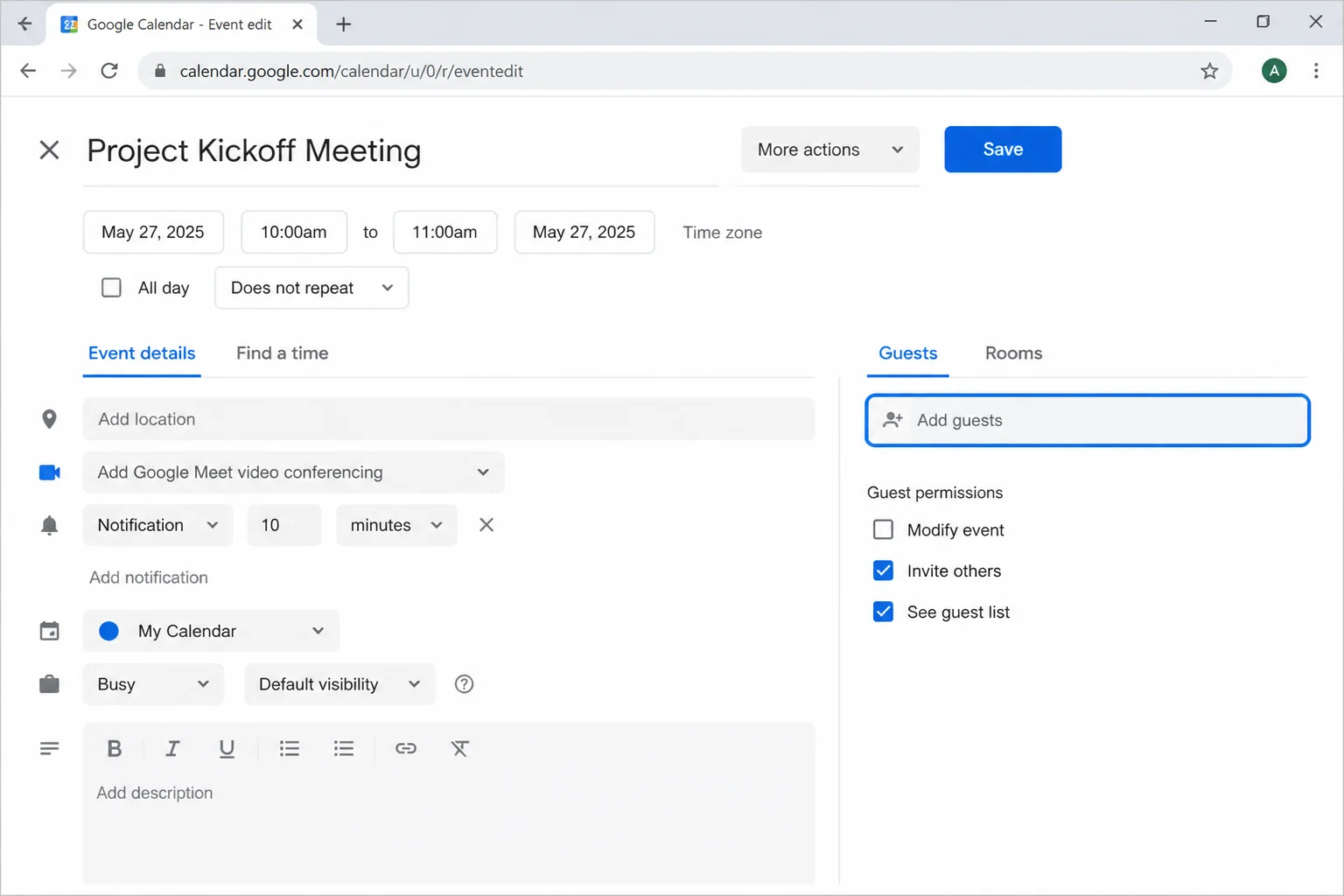Open the Default visibility dropdown
Viewport: 1344px width, 896px height.
coord(339,684)
